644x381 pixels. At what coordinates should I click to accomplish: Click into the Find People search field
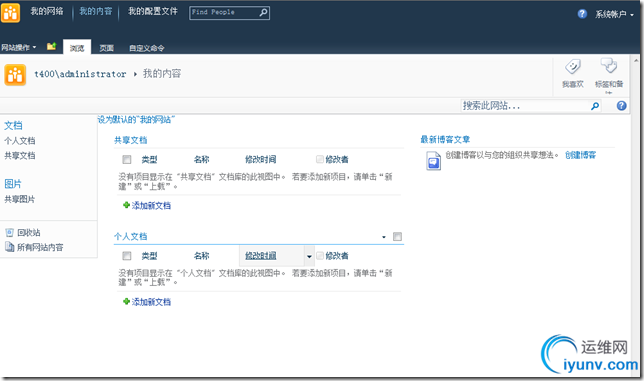[x=224, y=13]
